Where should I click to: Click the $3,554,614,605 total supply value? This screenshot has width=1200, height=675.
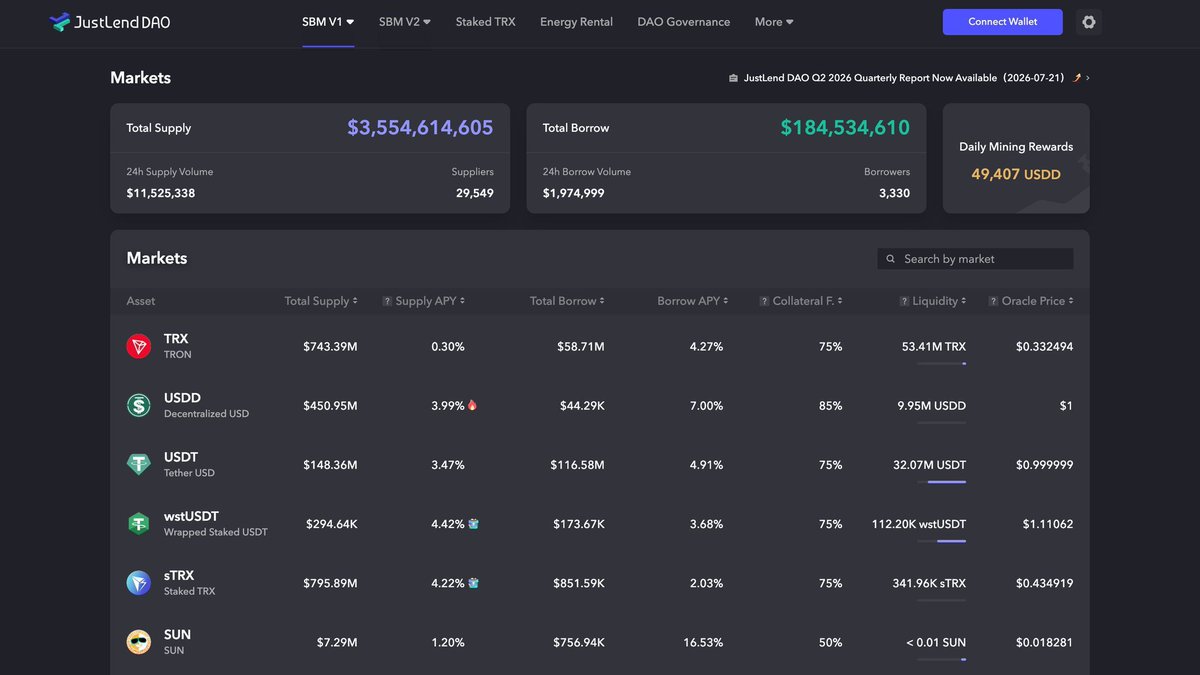(x=420, y=128)
